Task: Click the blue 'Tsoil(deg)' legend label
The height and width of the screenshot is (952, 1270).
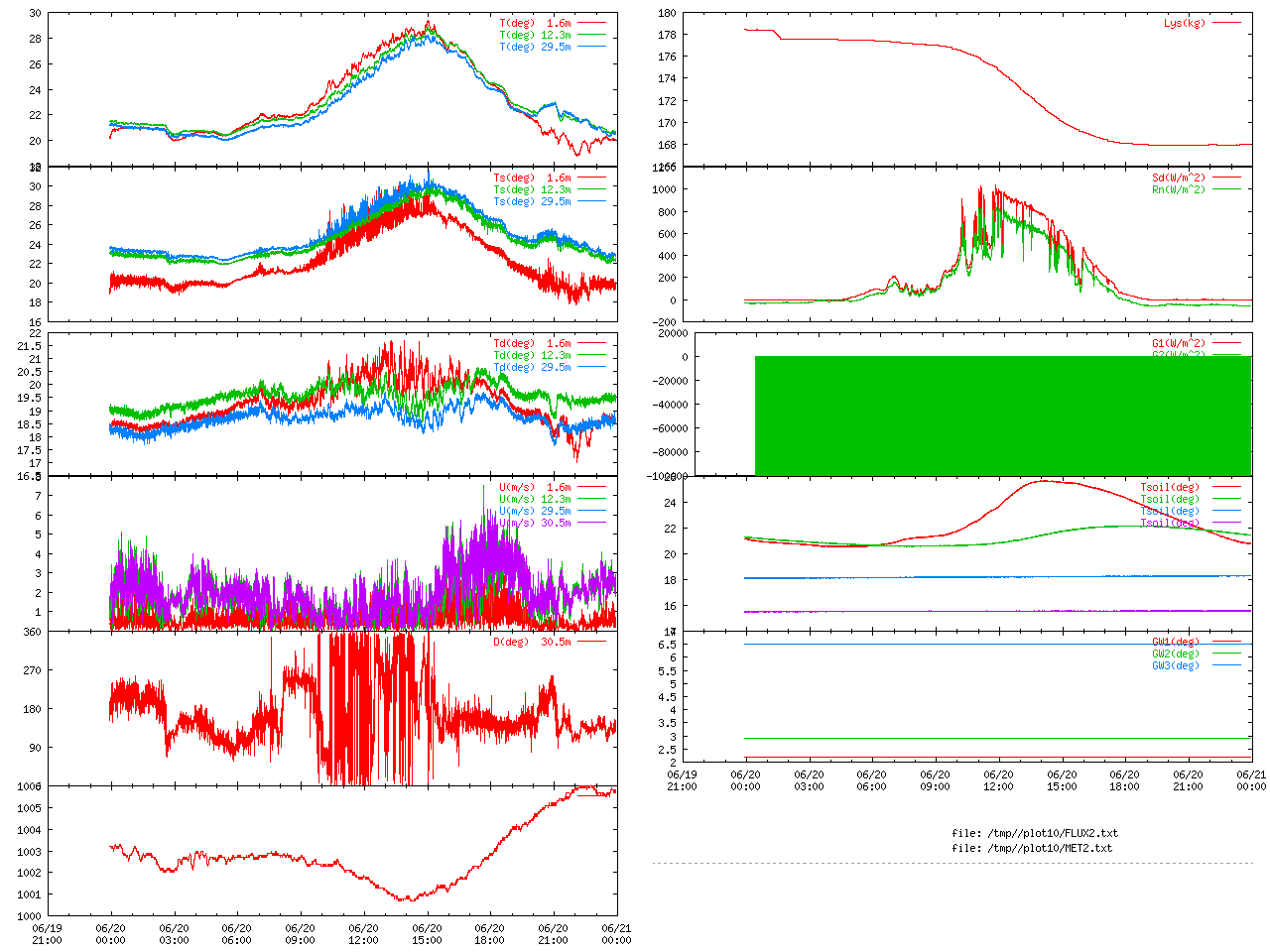Action: point(1171,511)
